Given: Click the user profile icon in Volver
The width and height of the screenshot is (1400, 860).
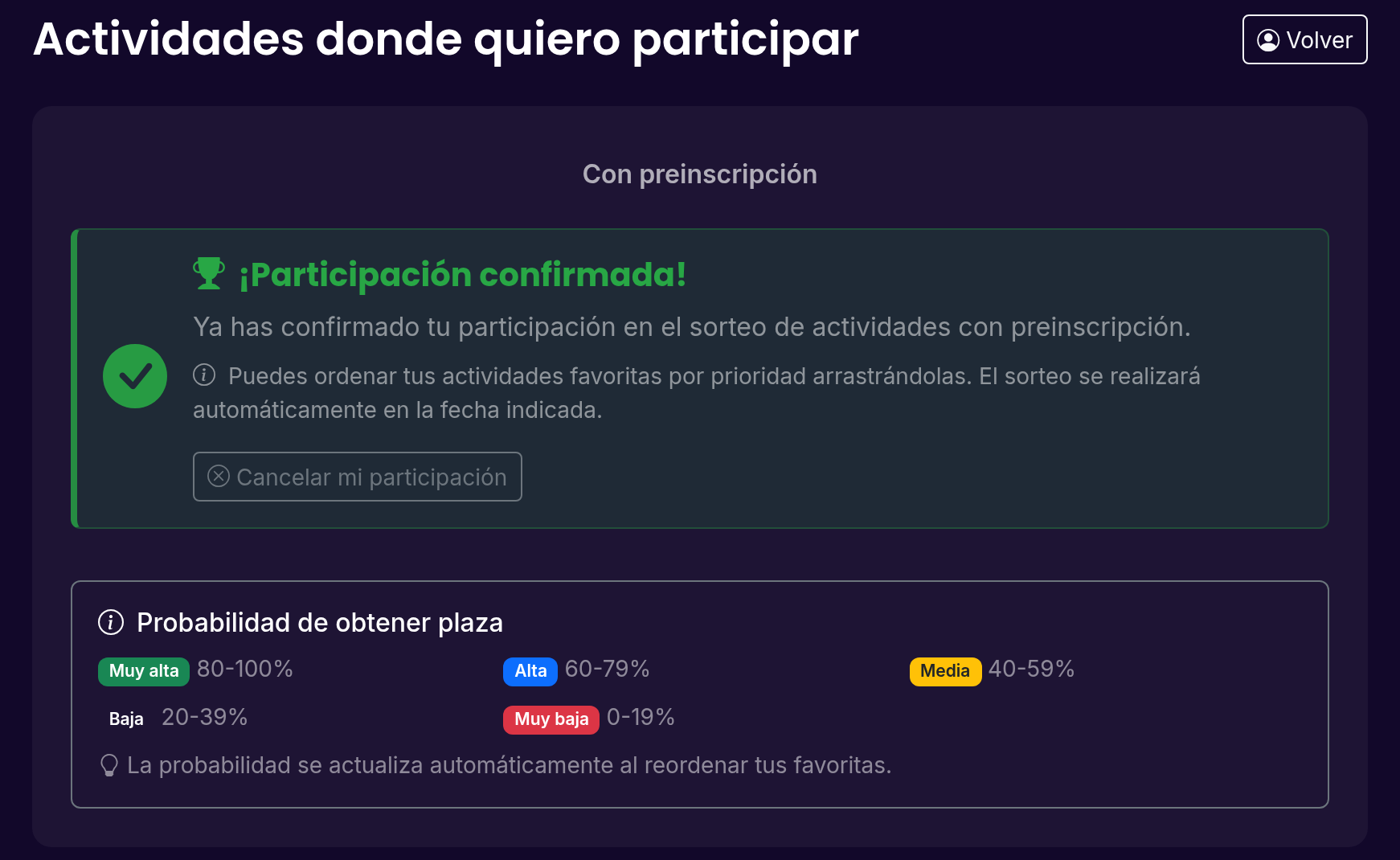Looking at the screenshot, I should (1268, 40).
